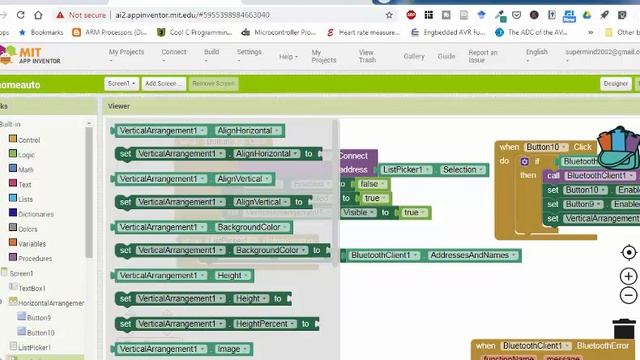Open the Screen1 dropdown button
This screenshot has width=640, height=360.
[121, 84]
